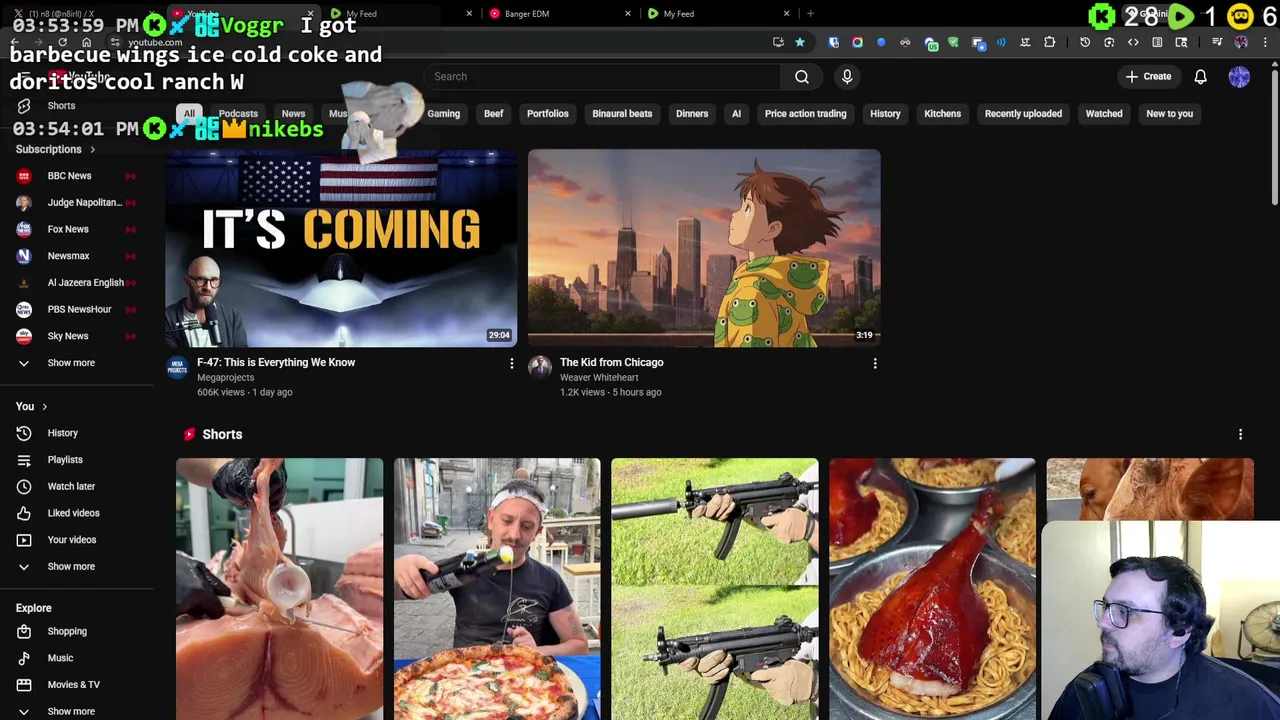Start voice search with the microphone icon
1280x720 pixels.
point(847,77)
